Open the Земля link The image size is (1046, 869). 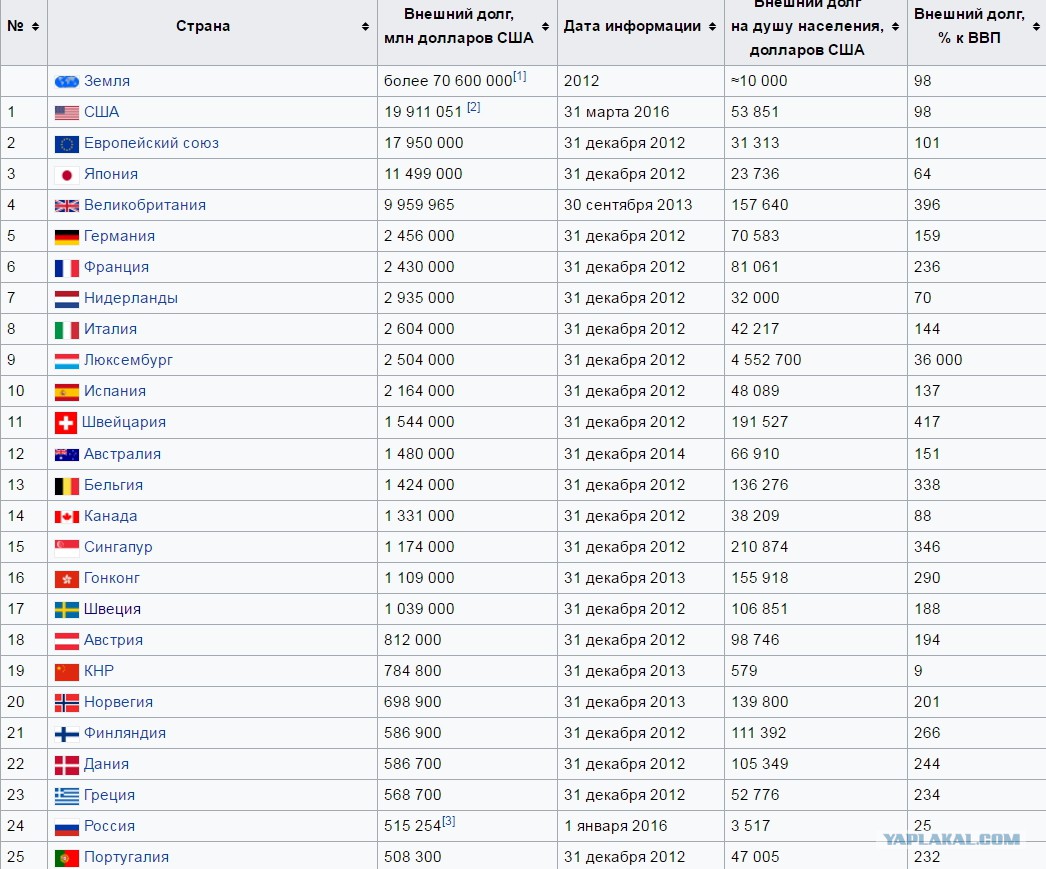click(107, 81)
